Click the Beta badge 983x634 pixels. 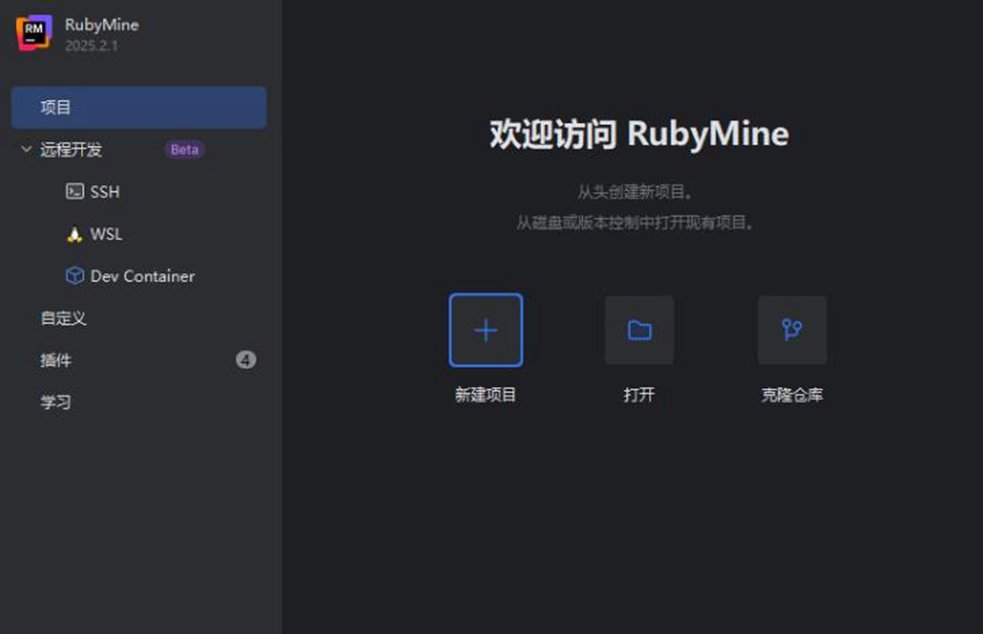coord(184,150)
